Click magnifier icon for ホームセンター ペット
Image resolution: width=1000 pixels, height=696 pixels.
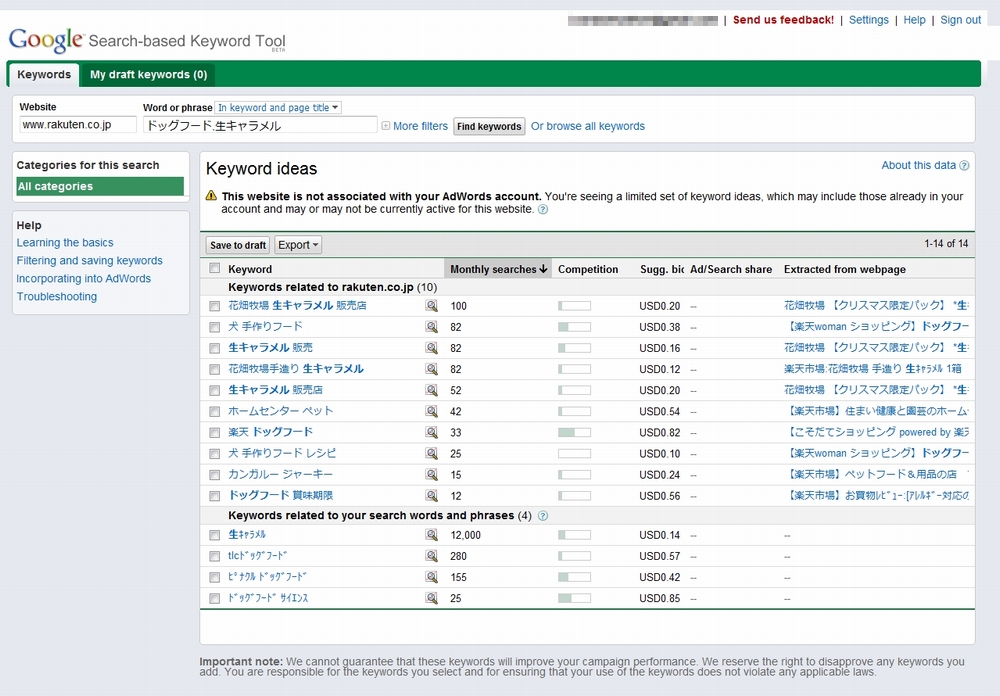tap(432, 411)
